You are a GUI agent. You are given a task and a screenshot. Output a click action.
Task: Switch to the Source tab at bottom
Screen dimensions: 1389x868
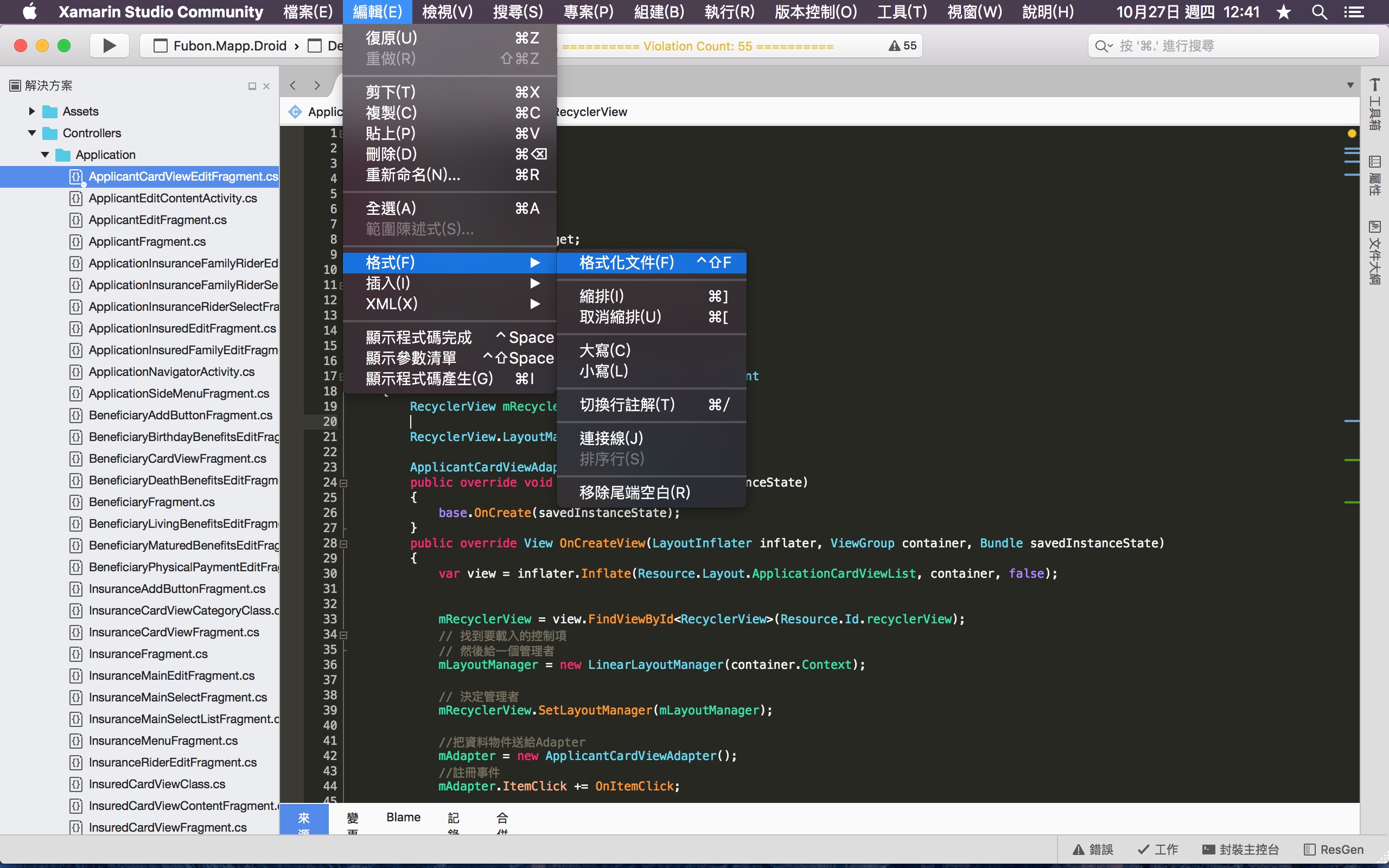coord(304,819)
